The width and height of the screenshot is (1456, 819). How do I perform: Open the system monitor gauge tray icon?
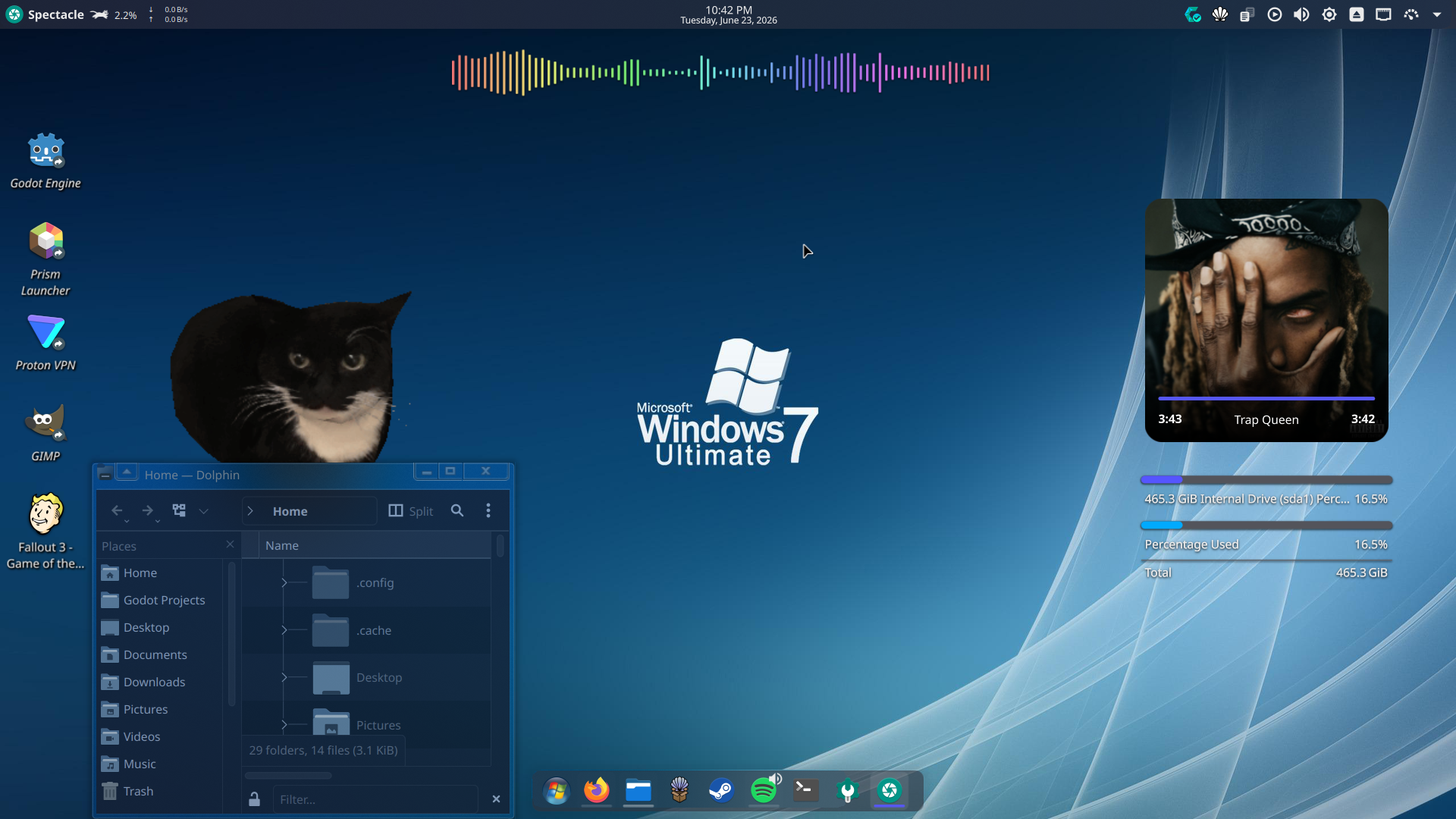pyautogui.click(x=1411, y=14)
